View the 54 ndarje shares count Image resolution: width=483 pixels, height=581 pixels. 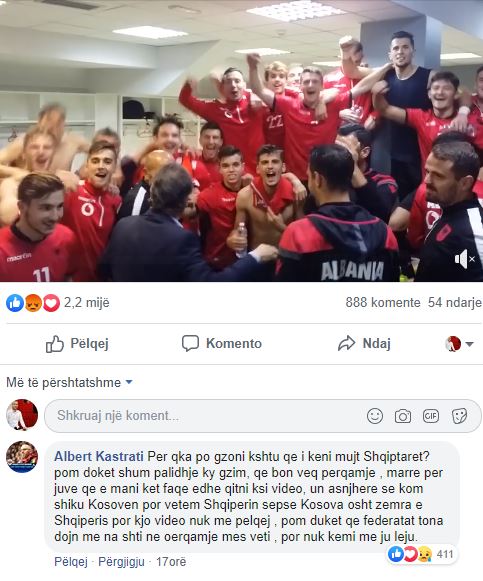(454, 302)
